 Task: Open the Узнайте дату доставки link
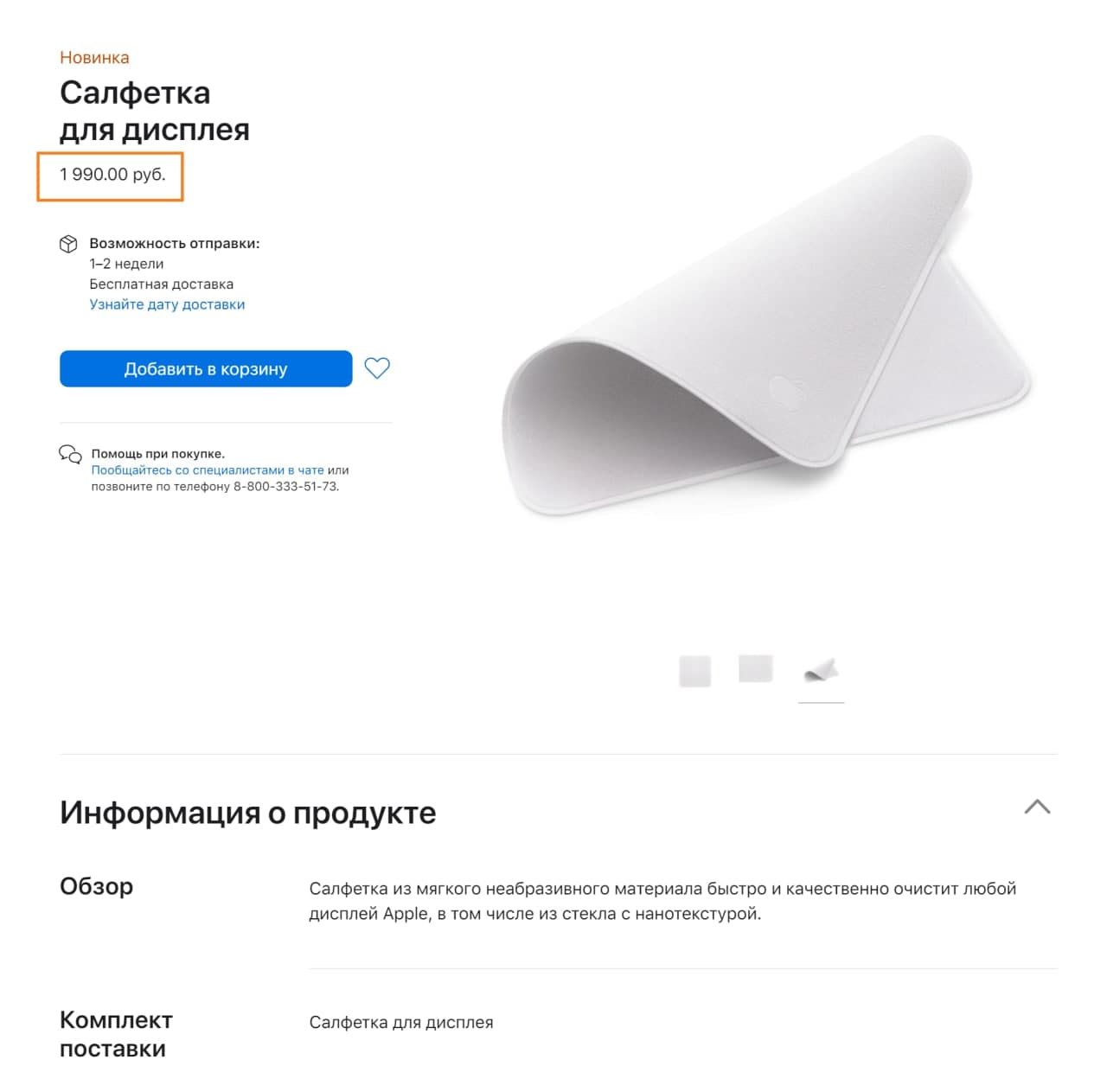tap(167, 304)
